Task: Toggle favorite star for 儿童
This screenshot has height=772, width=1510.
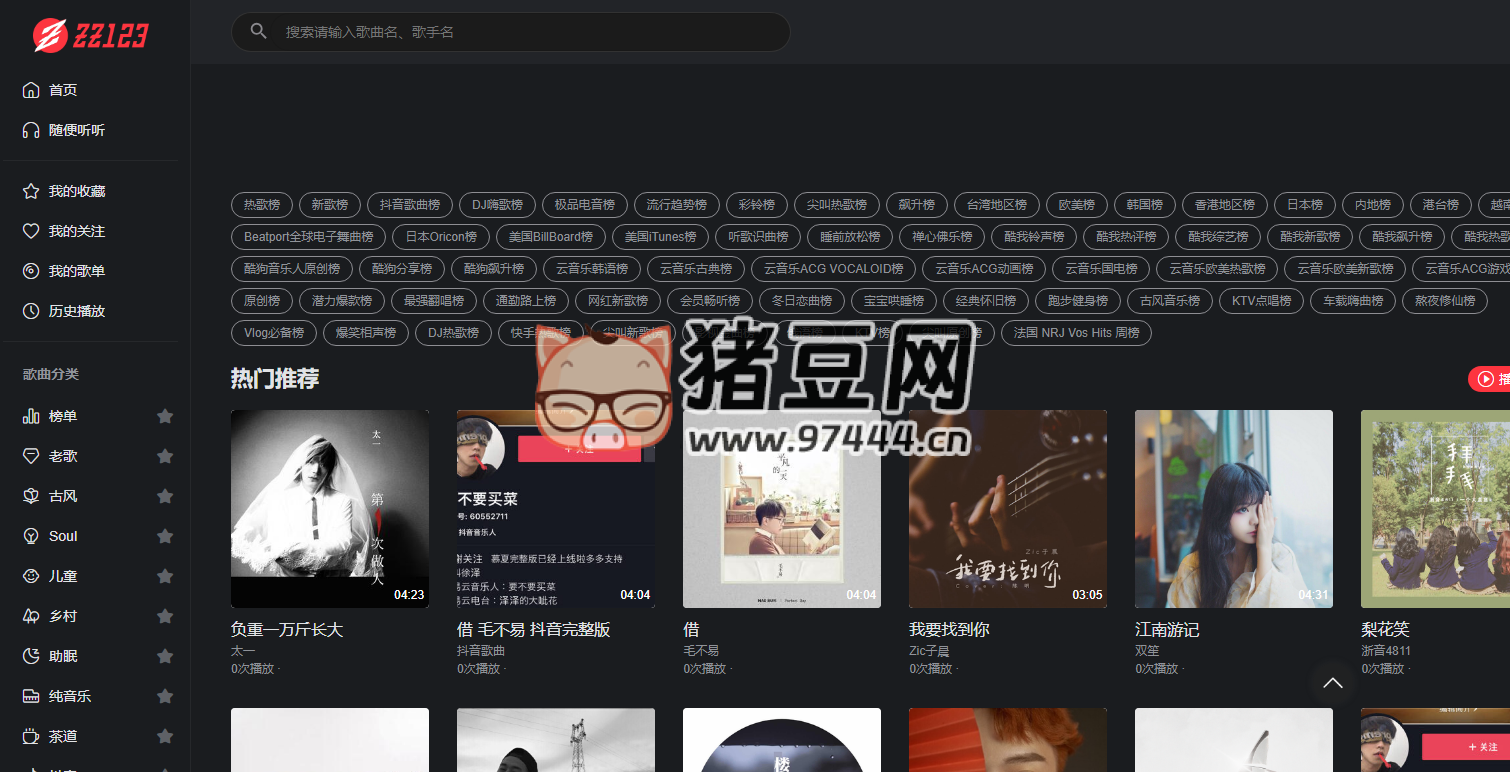Action: (165, 576)
